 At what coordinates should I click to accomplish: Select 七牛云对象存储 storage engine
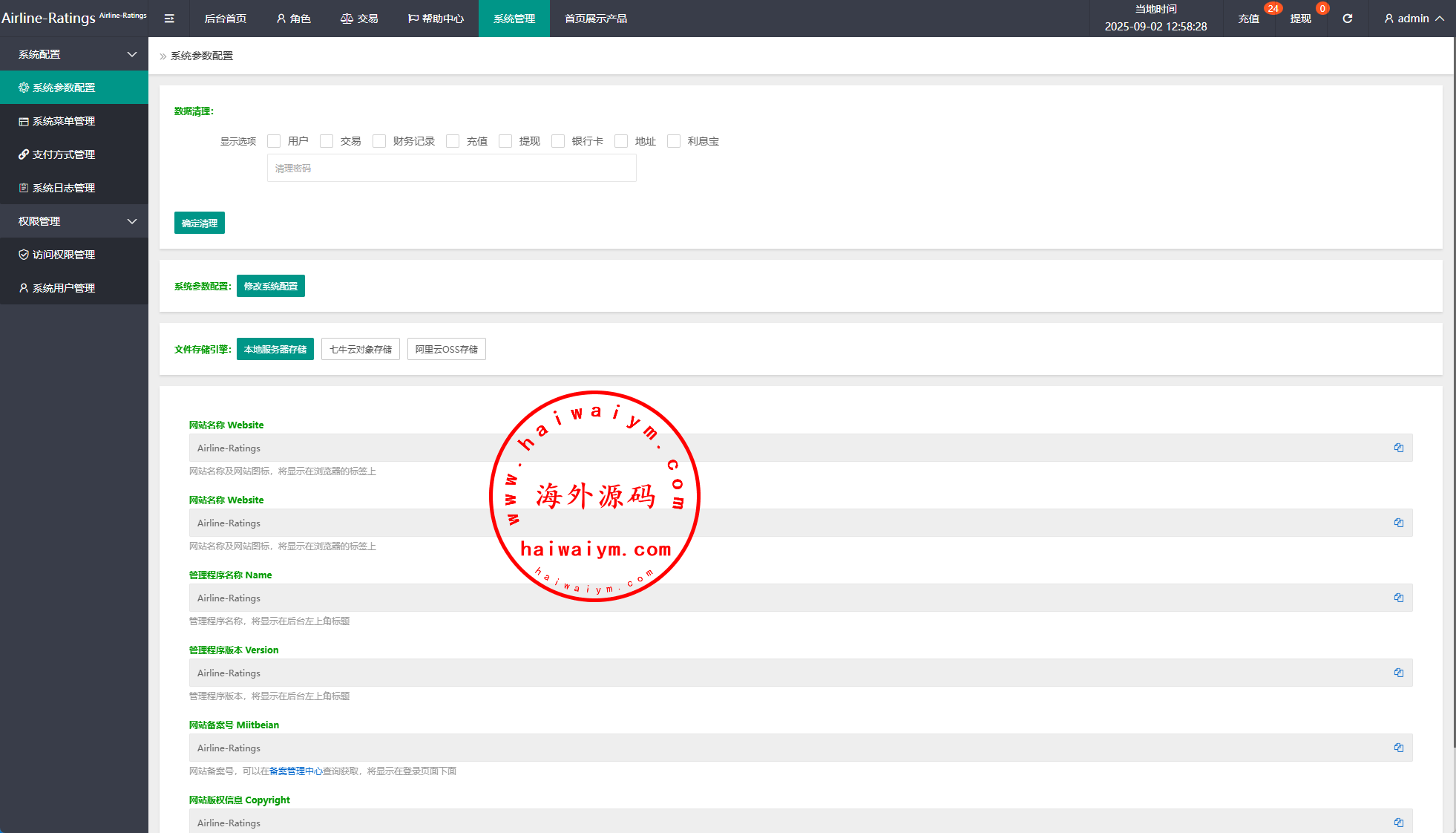360,349
